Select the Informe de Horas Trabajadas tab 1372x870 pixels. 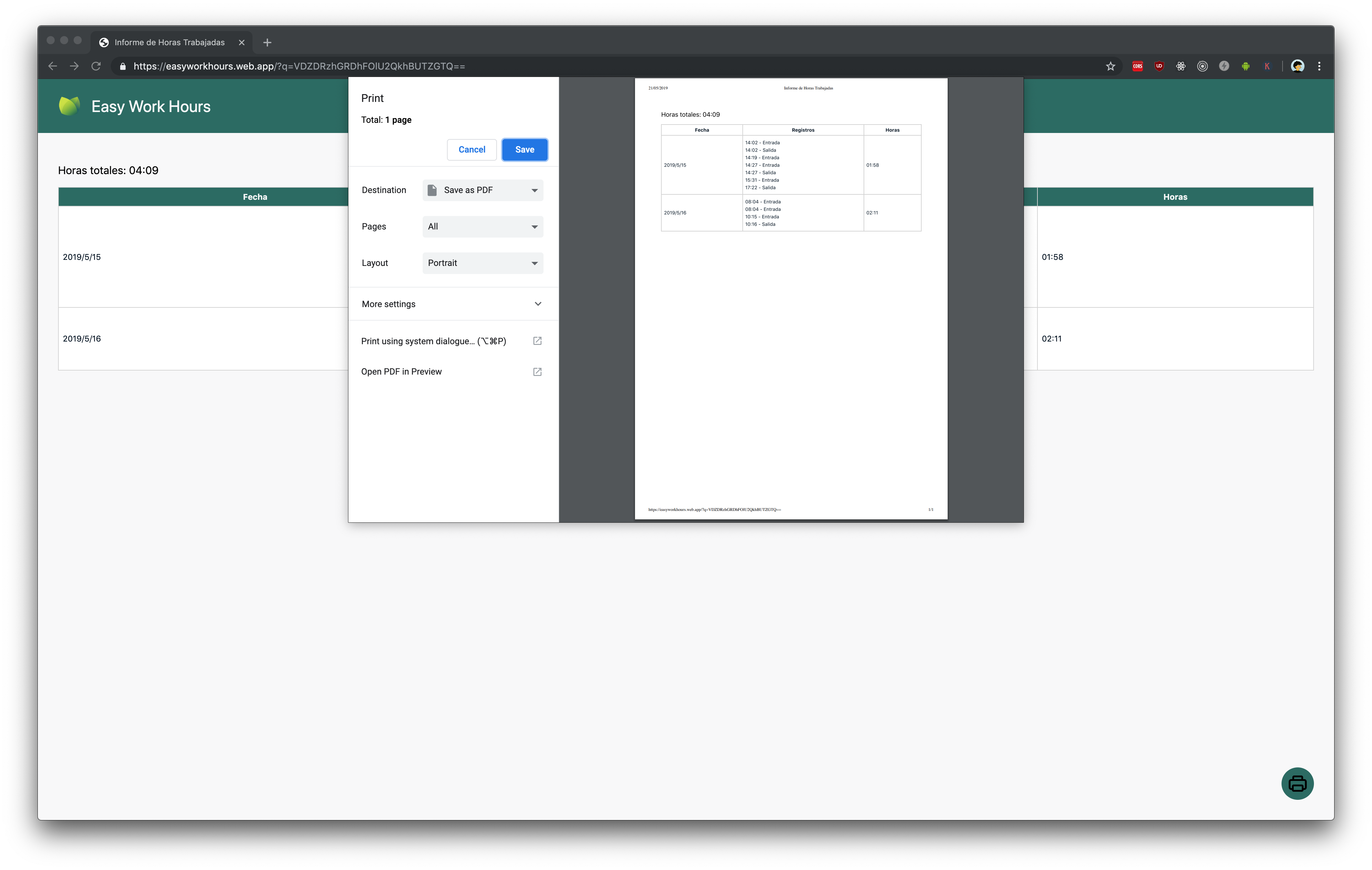[169, 42]
